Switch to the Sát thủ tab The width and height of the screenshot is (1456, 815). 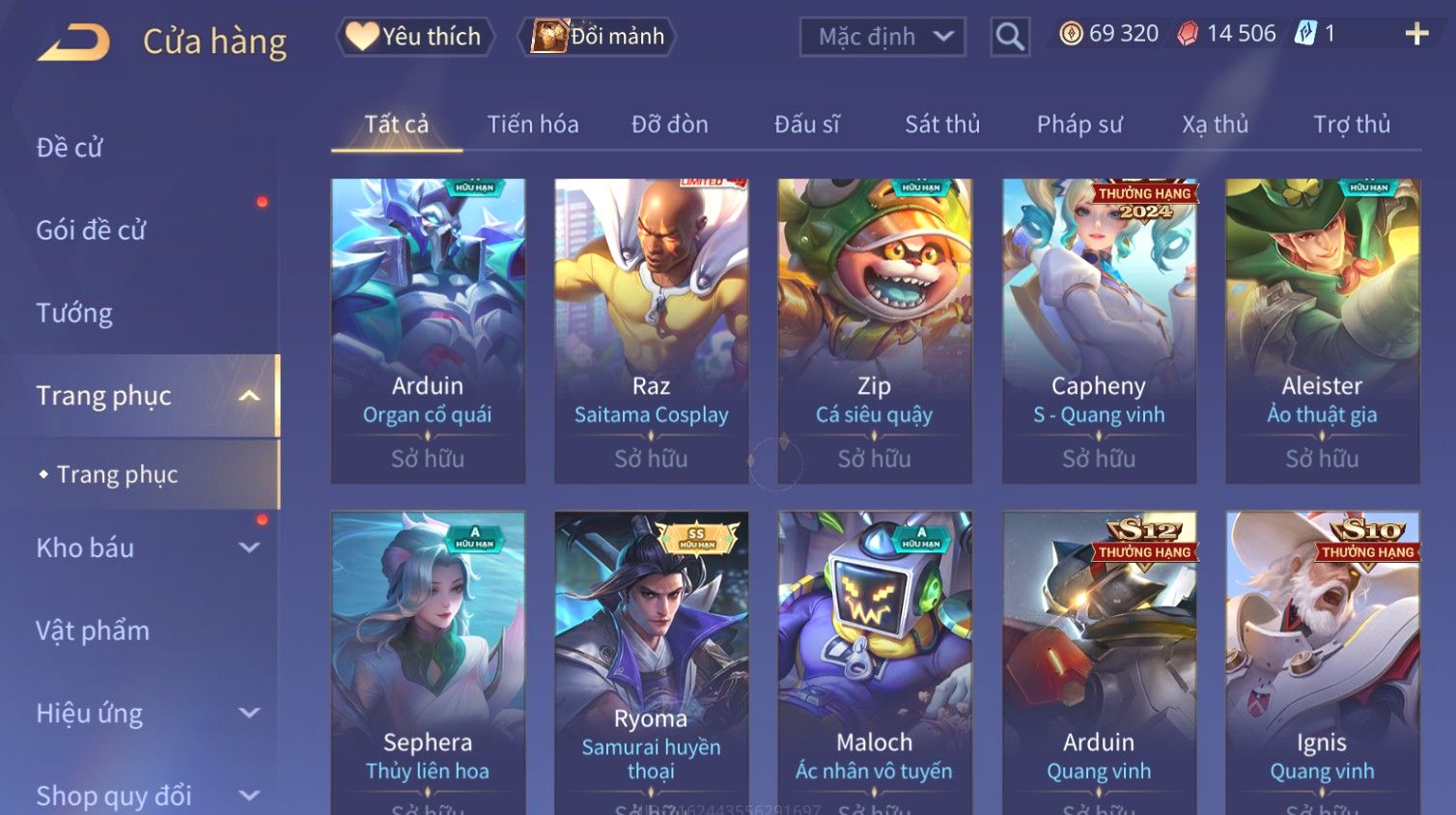pos(942,125)
